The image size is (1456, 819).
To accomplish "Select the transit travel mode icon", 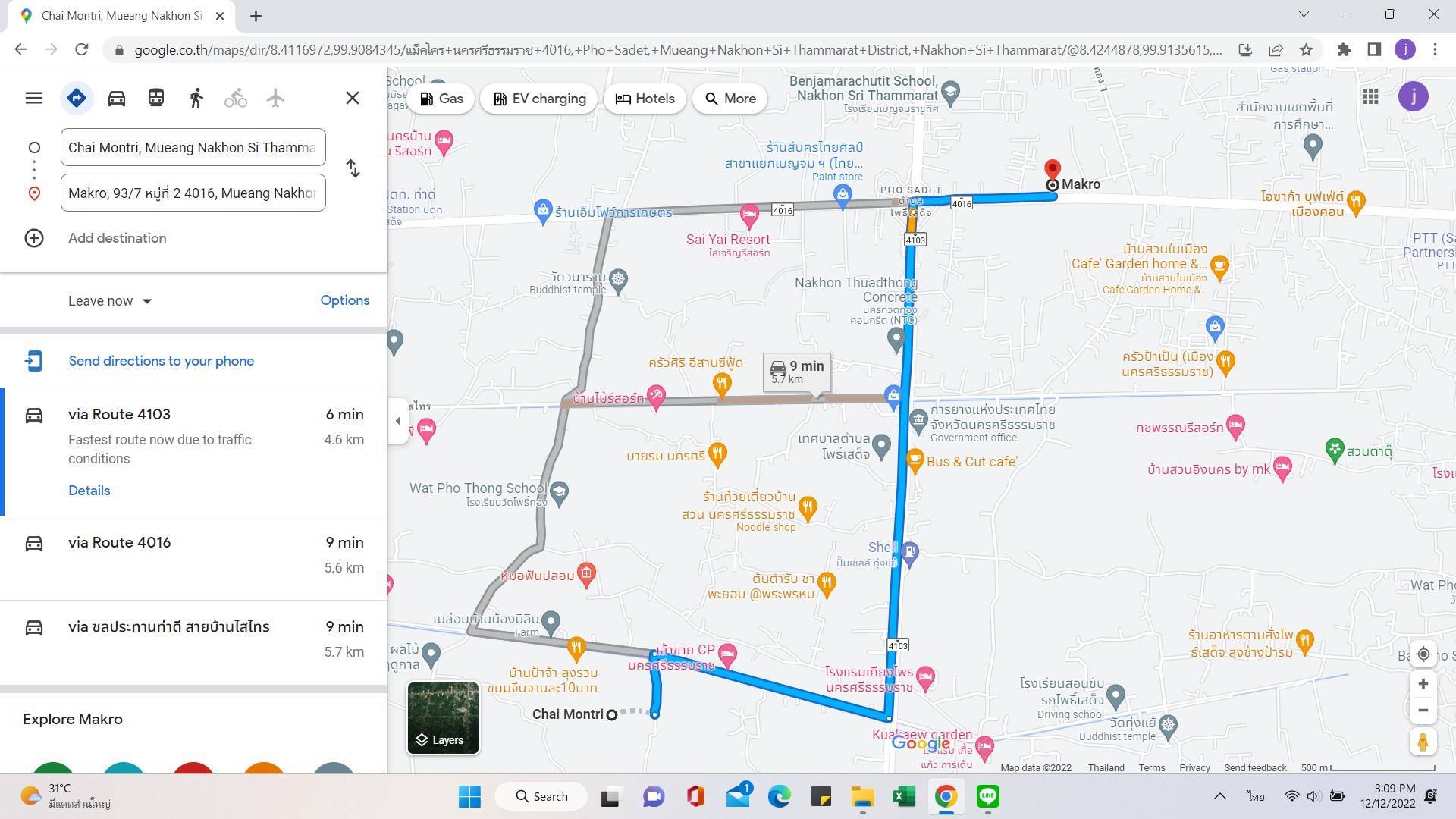I will coord(156,99).
